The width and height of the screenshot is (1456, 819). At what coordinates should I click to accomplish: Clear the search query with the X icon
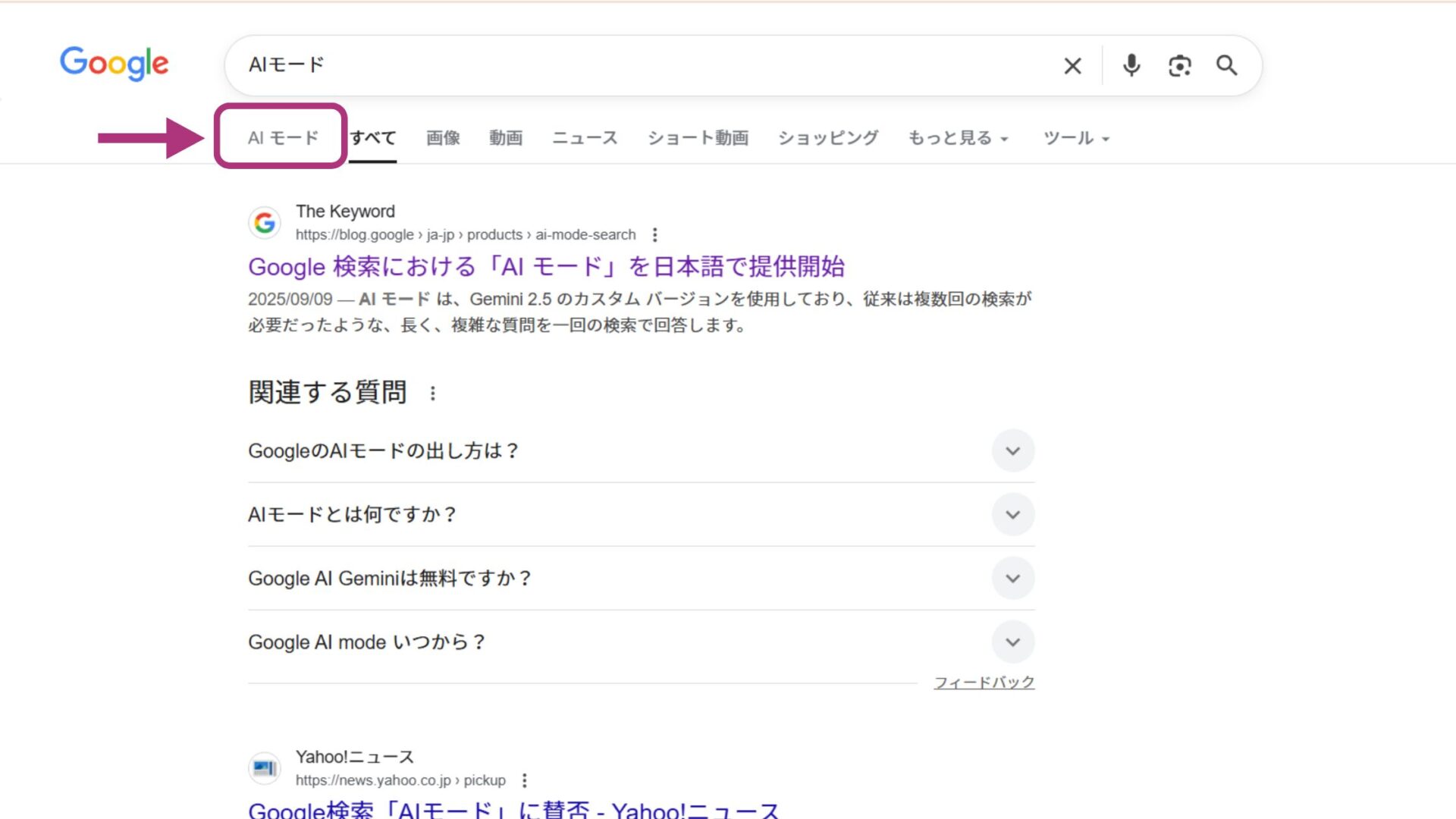click(1072, 66)
